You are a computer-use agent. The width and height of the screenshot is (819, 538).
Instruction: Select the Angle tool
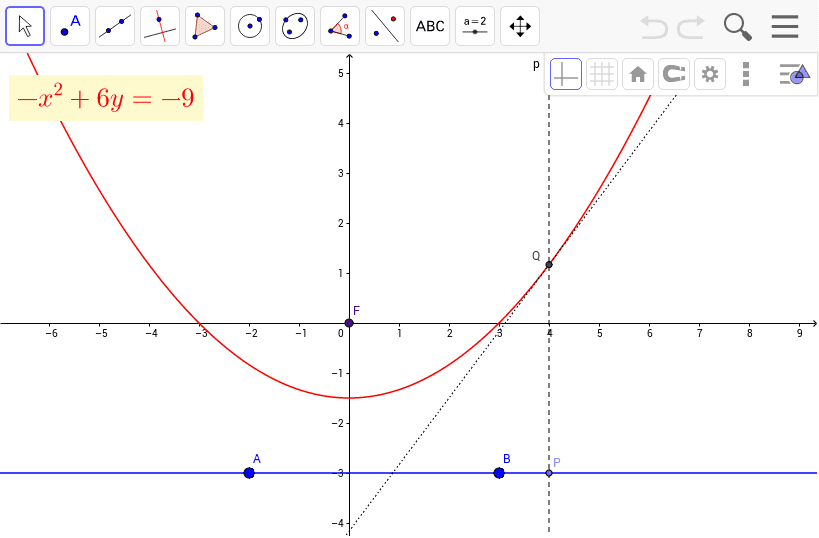point(340,26)
